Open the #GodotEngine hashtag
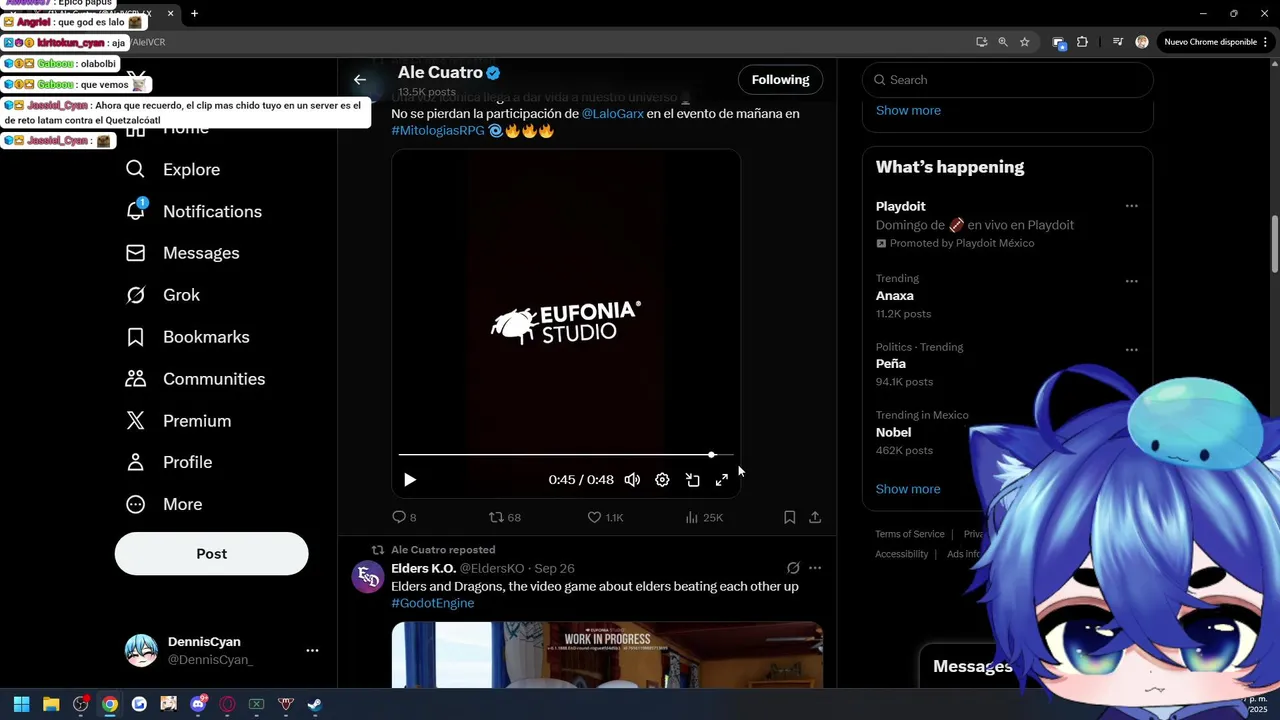 [x=433, y=604]
